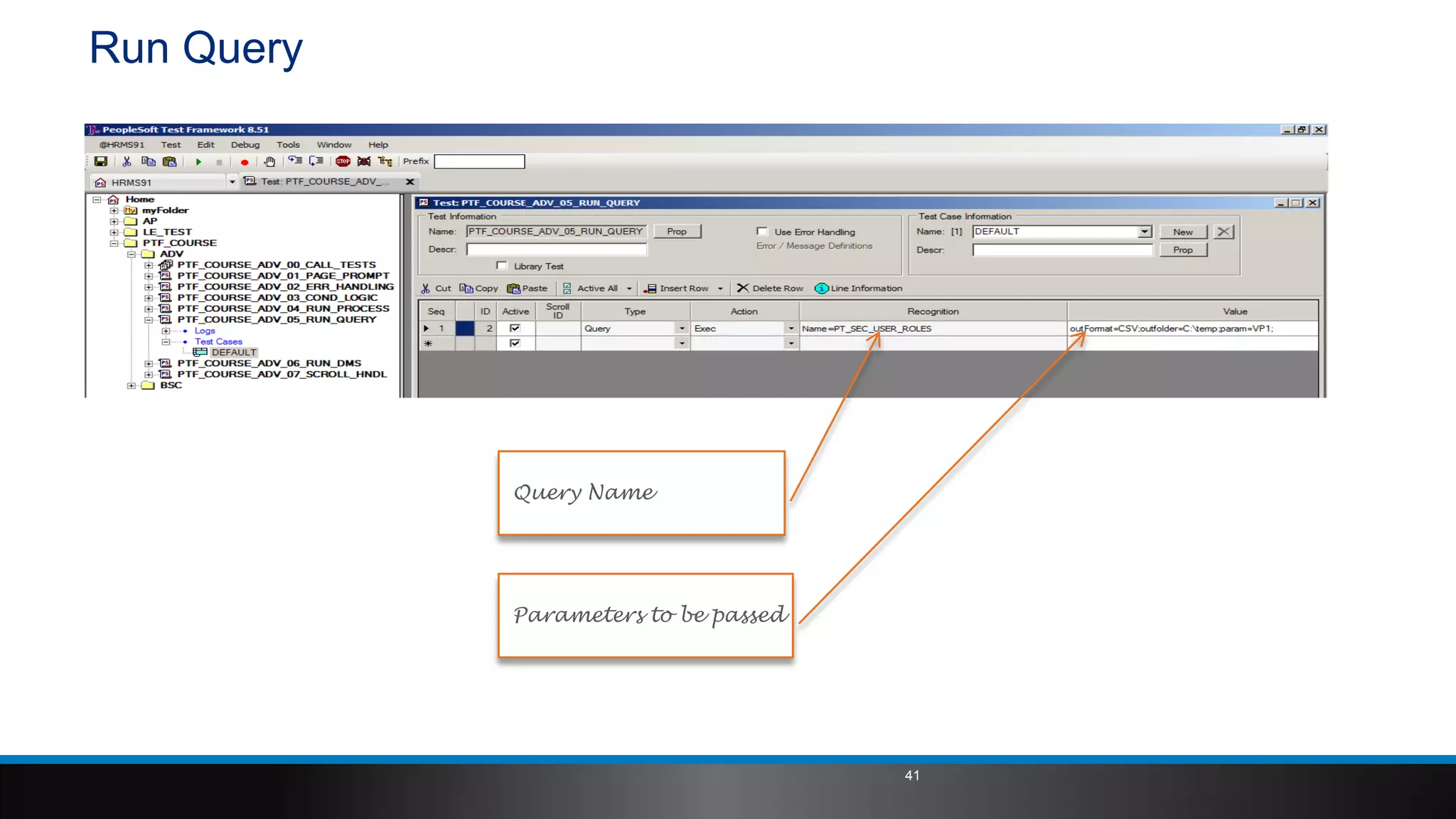Image resolution: width=1456 pixels, height=819 pixels.
Task: Click the red STOP sign icon
Action: pyautogui.click(x=343, y=161)
